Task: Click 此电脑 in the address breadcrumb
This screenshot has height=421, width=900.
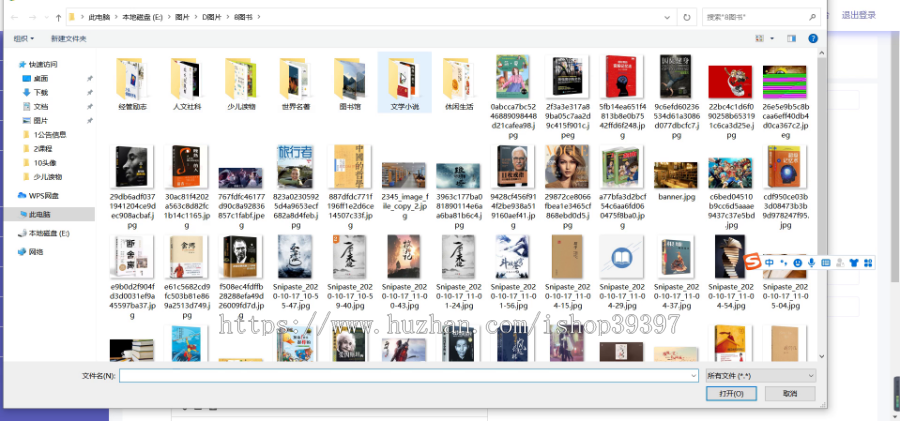Action: (x=99, y=17)
